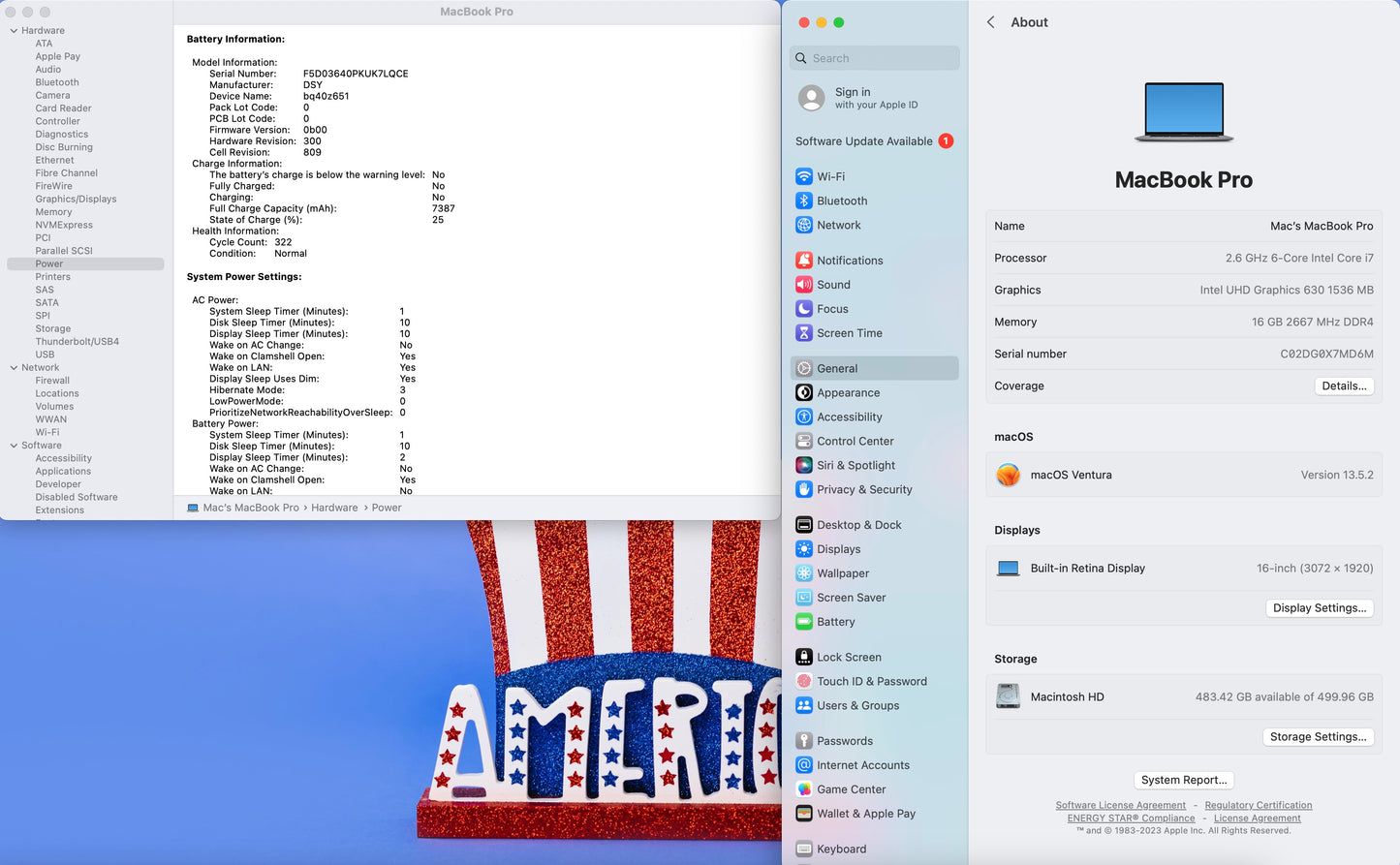Click the Software License Agreement link
1400x865 pixels.
(1120, 805)
